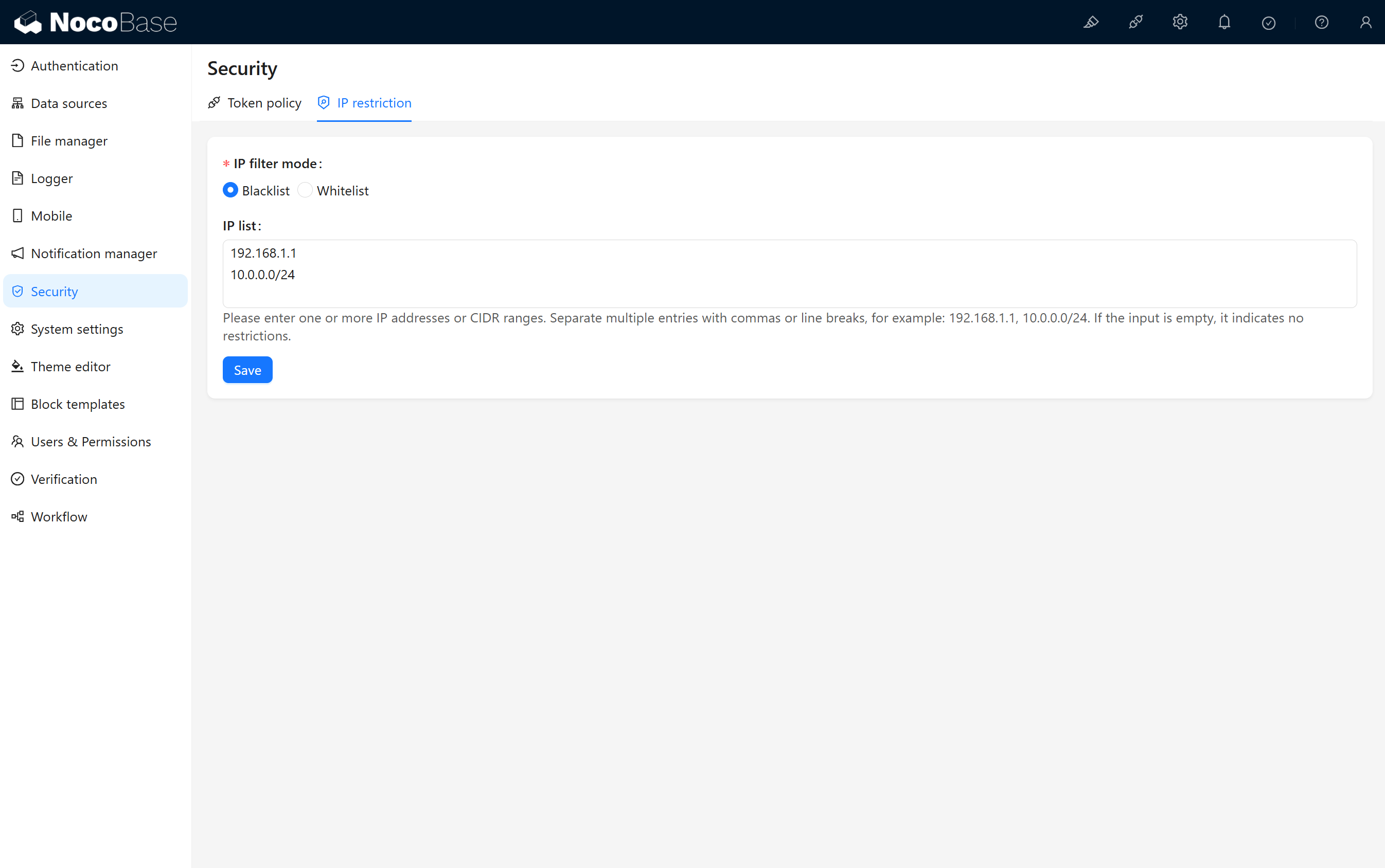
Task: Click the Save button
Action: tap(247, 370)
